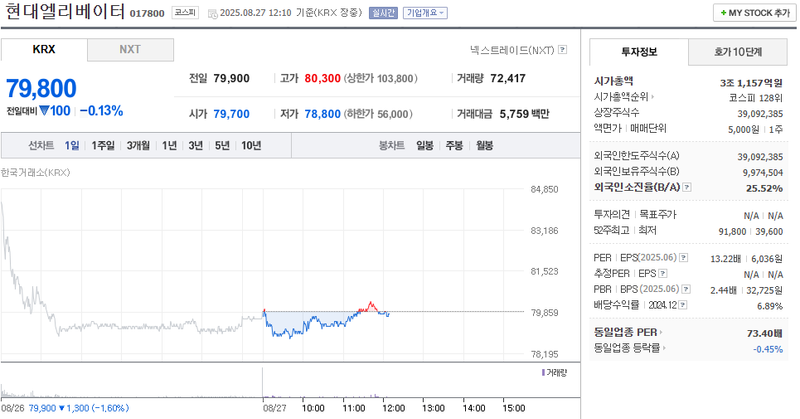Select the 1주일 line chart period

pos(103,145)
